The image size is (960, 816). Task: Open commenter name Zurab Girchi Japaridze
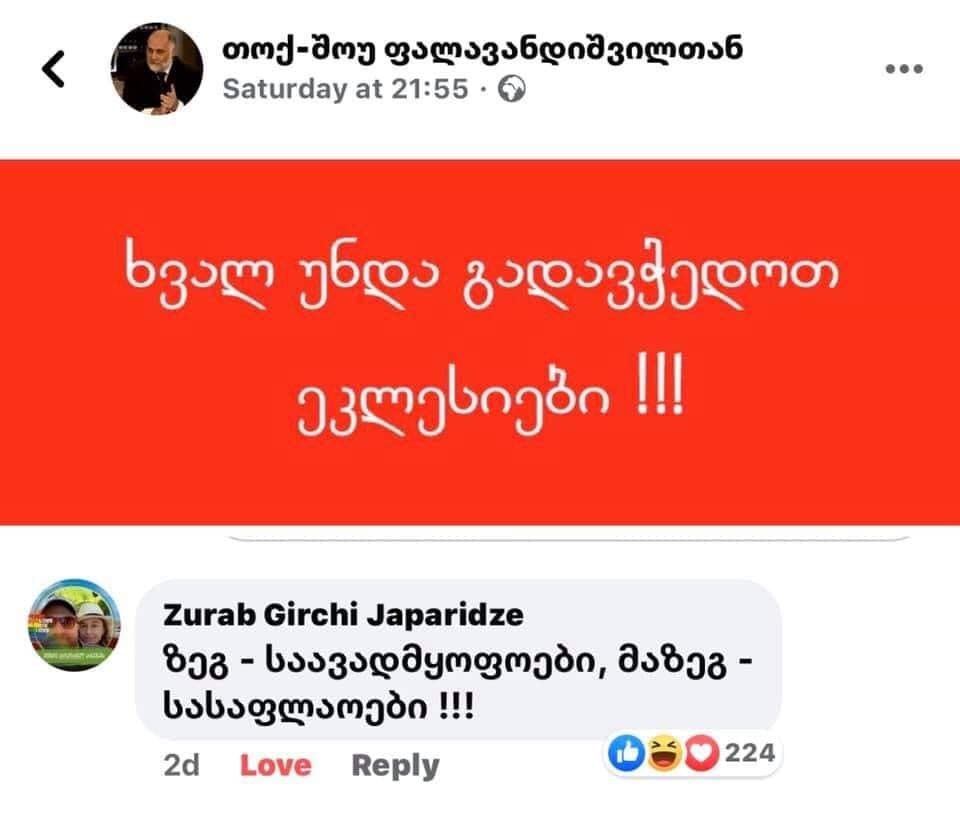(x=343, y=615)
